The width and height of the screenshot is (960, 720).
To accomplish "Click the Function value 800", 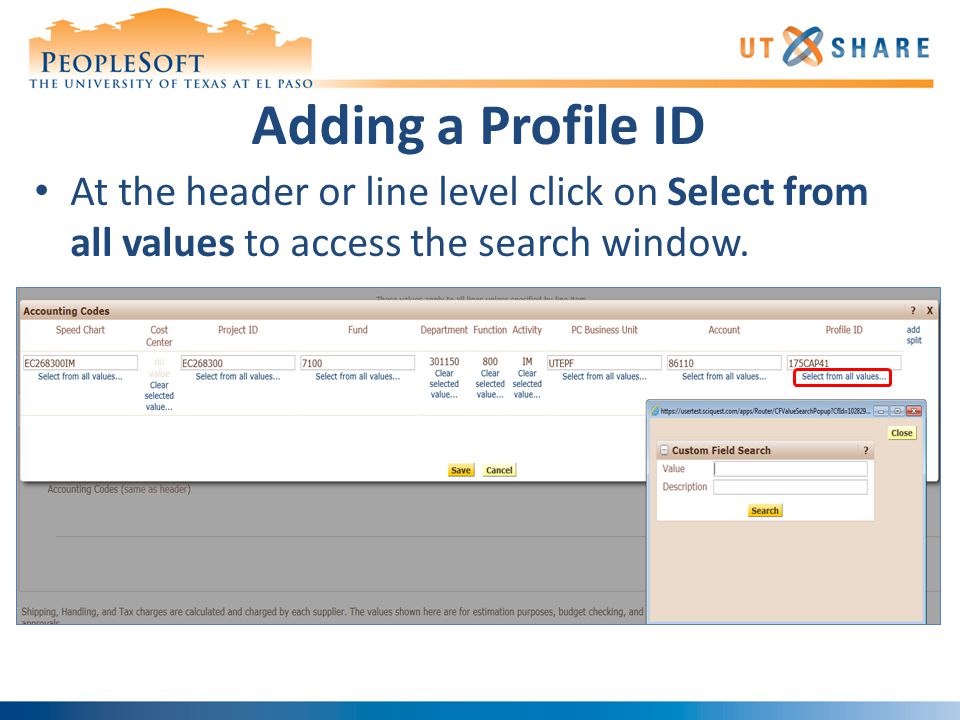I will point(490,362).
